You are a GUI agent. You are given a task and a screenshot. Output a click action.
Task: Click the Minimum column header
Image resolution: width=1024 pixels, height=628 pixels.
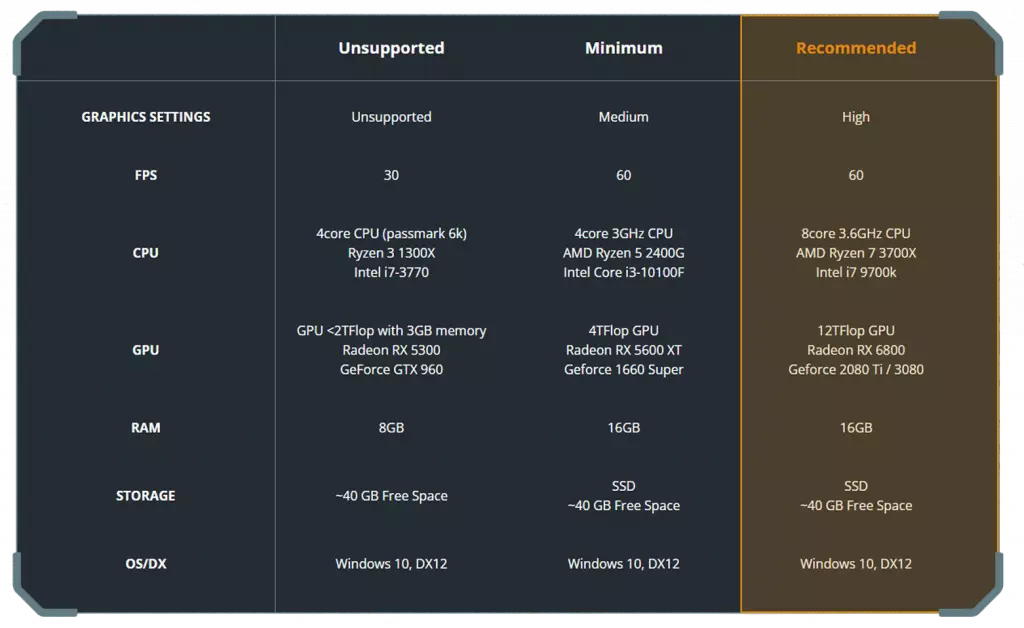tap(623, 48)
